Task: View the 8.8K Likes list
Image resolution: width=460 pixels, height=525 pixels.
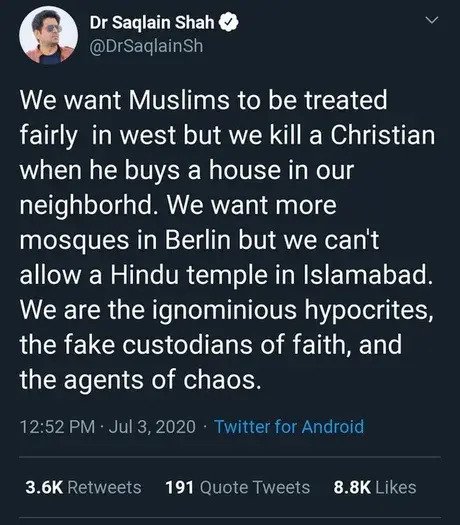Action: 375,487
